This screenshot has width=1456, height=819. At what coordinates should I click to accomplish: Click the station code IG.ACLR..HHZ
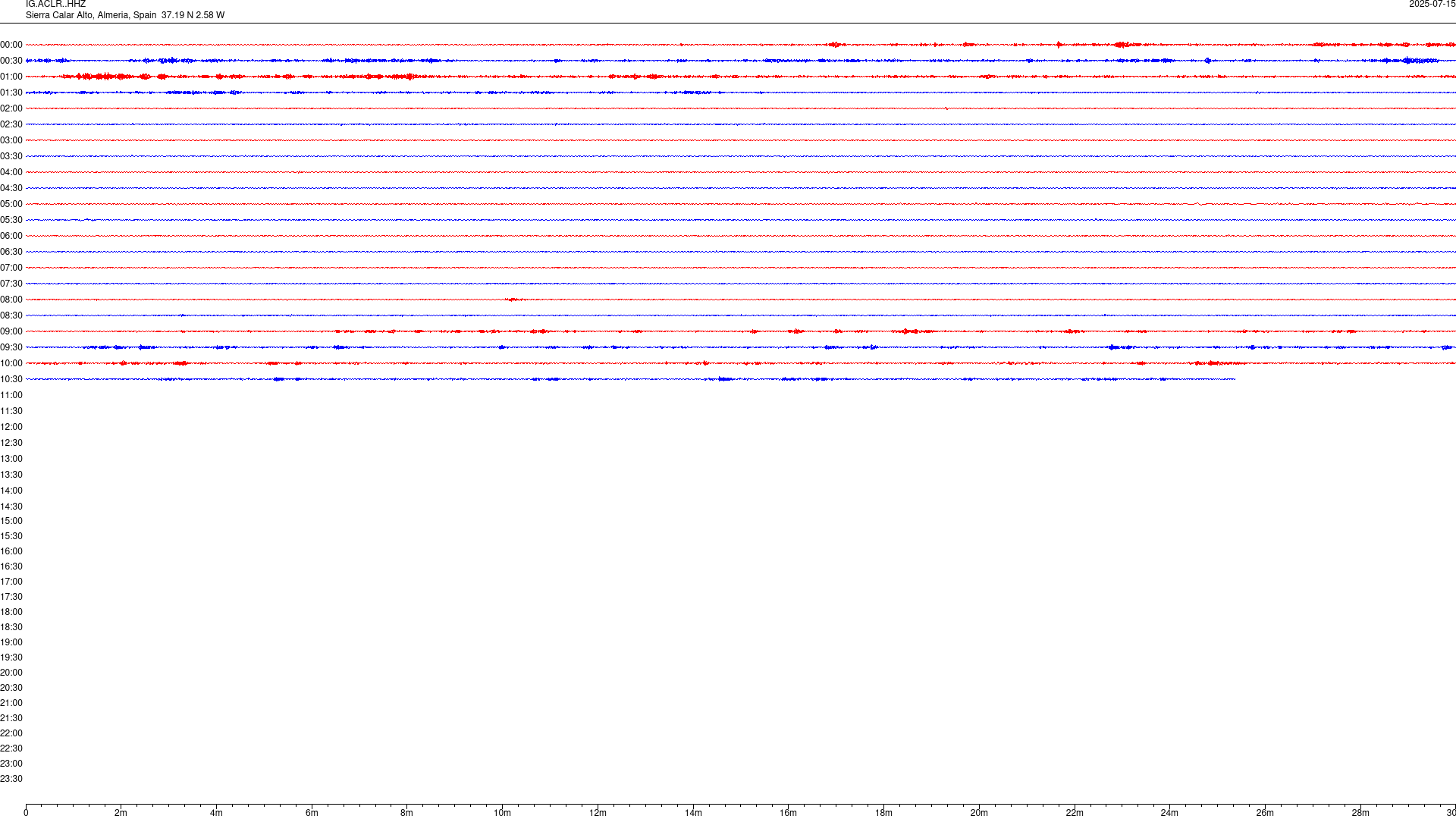(x=55, y=5)
